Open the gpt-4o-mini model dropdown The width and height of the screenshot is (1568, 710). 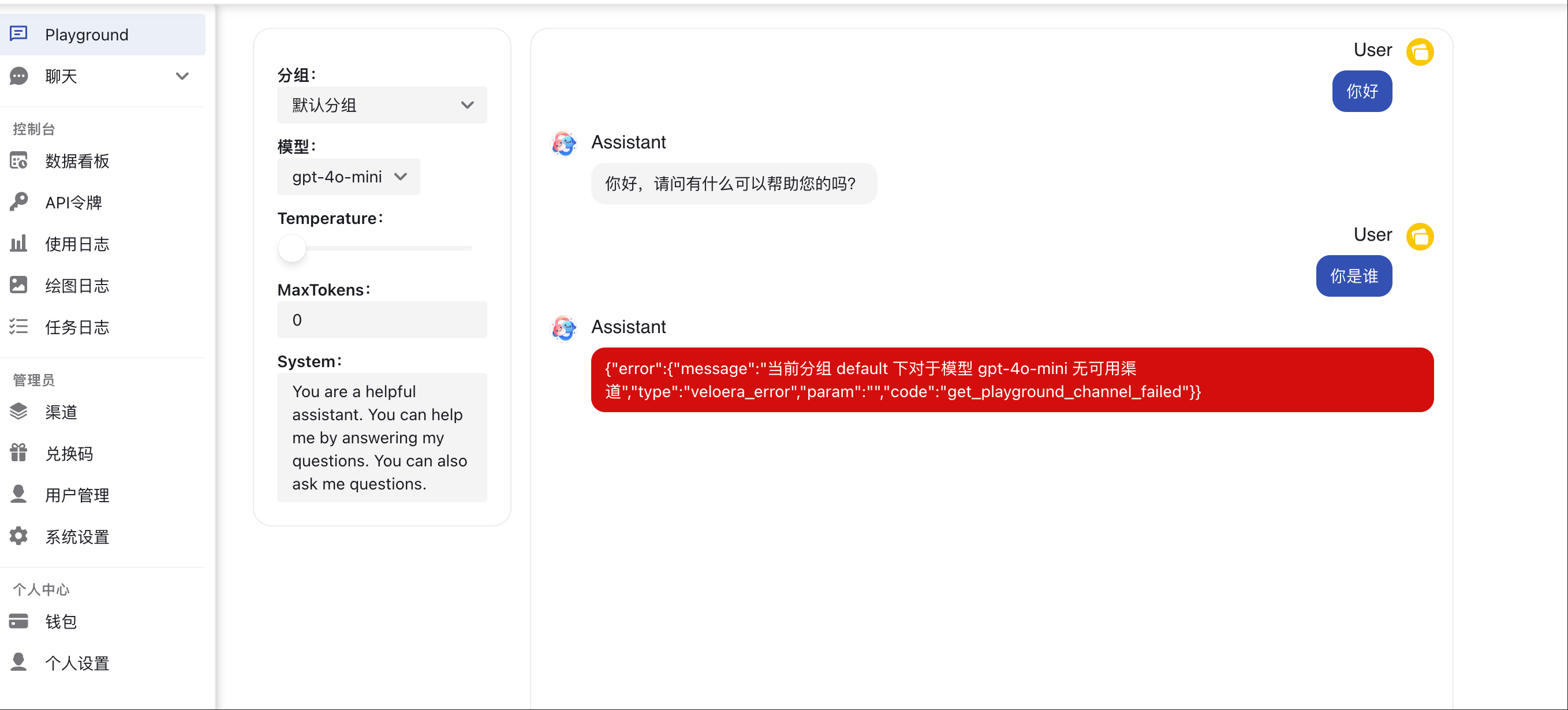tap(348, 177)
